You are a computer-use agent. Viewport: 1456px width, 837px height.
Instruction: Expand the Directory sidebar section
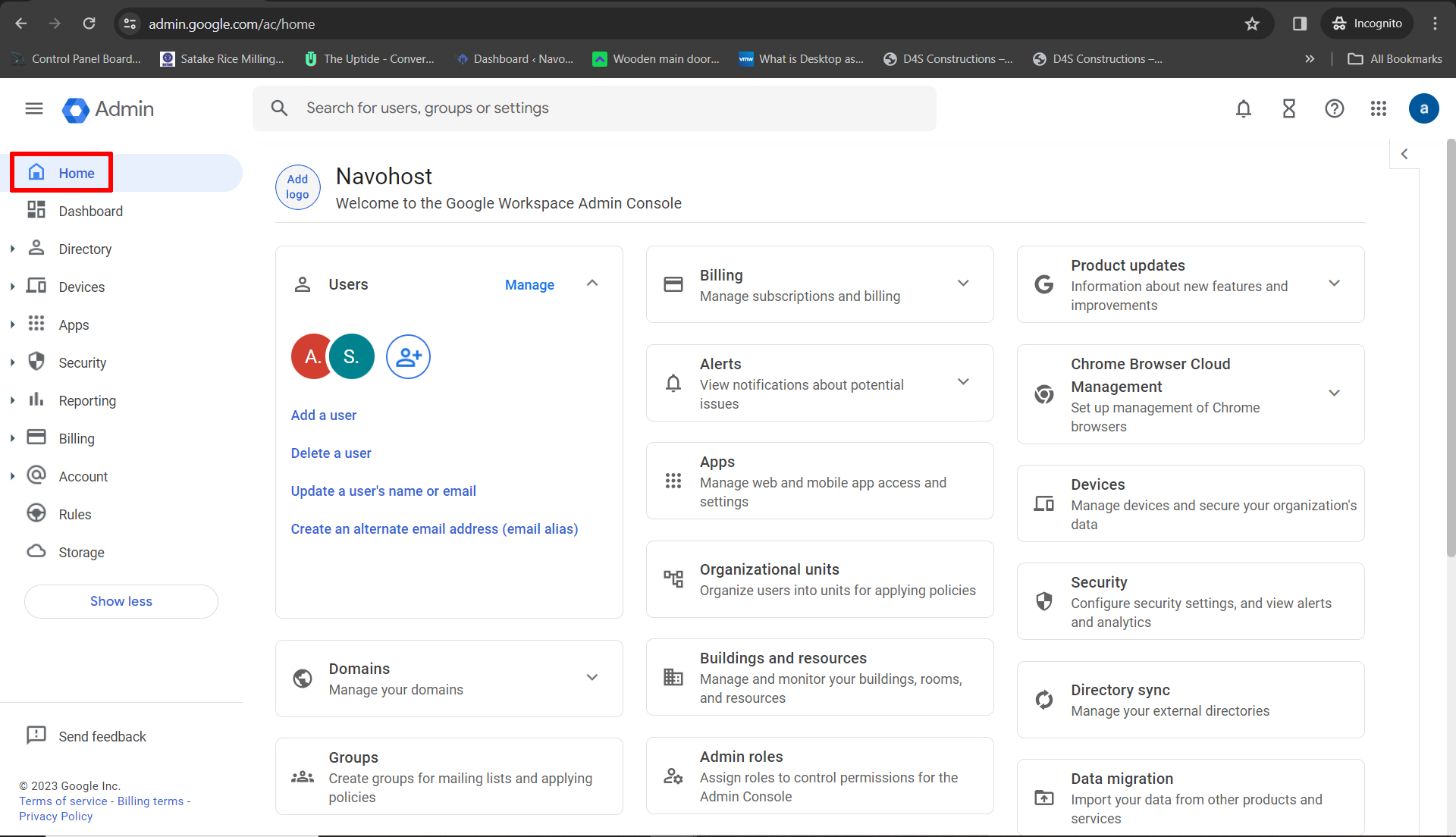tap(13, 249)
